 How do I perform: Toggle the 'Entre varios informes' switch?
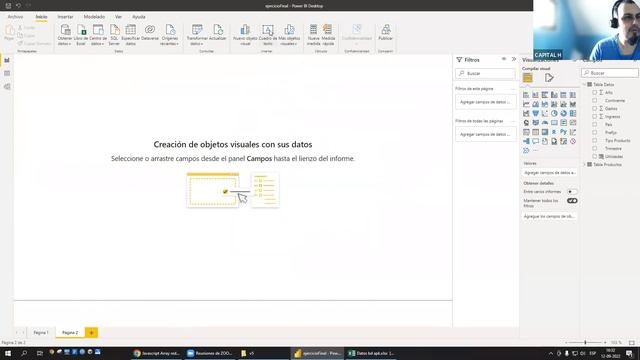572,192
